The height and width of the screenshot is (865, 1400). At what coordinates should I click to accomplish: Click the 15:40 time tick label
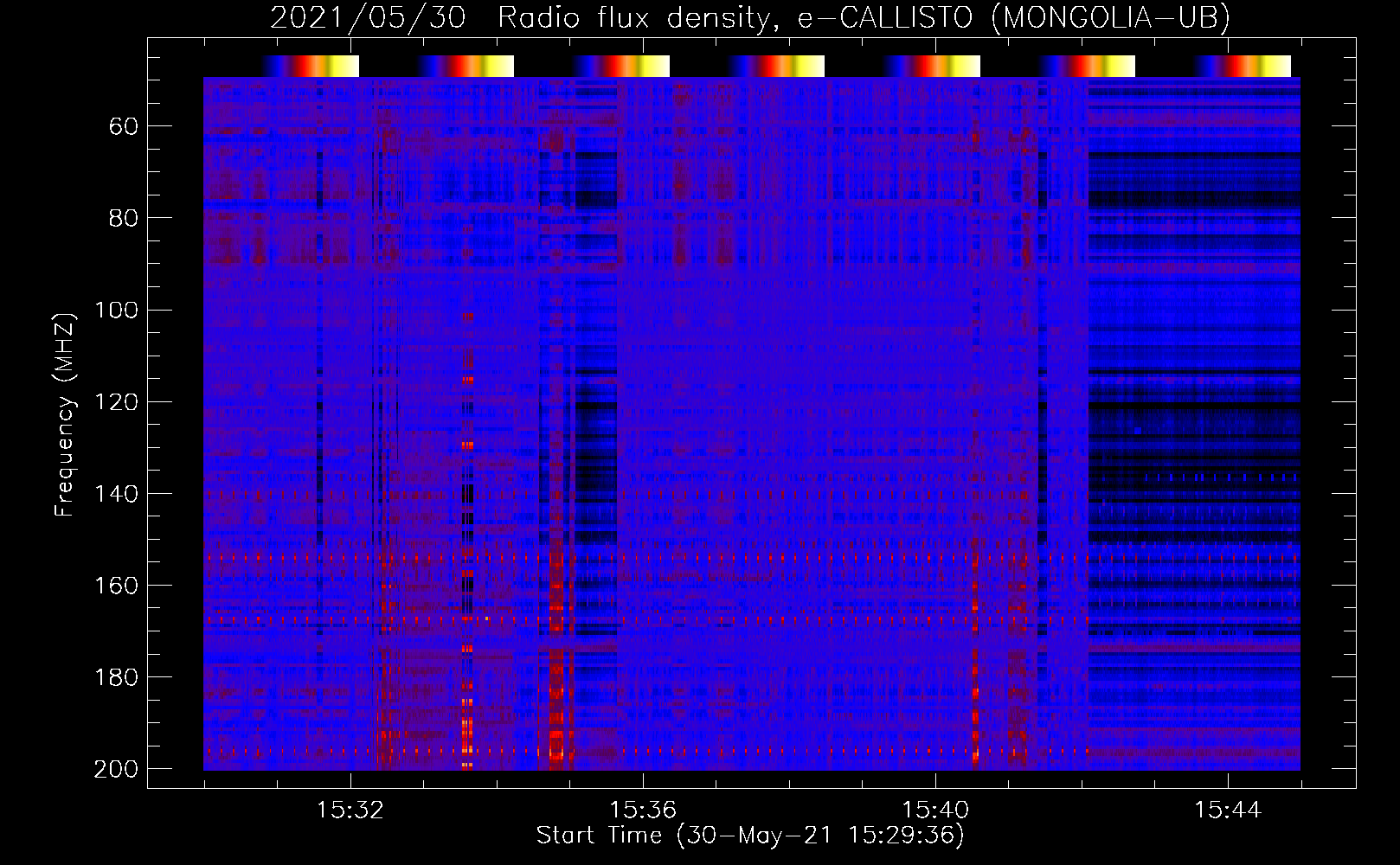pos(935,811)
